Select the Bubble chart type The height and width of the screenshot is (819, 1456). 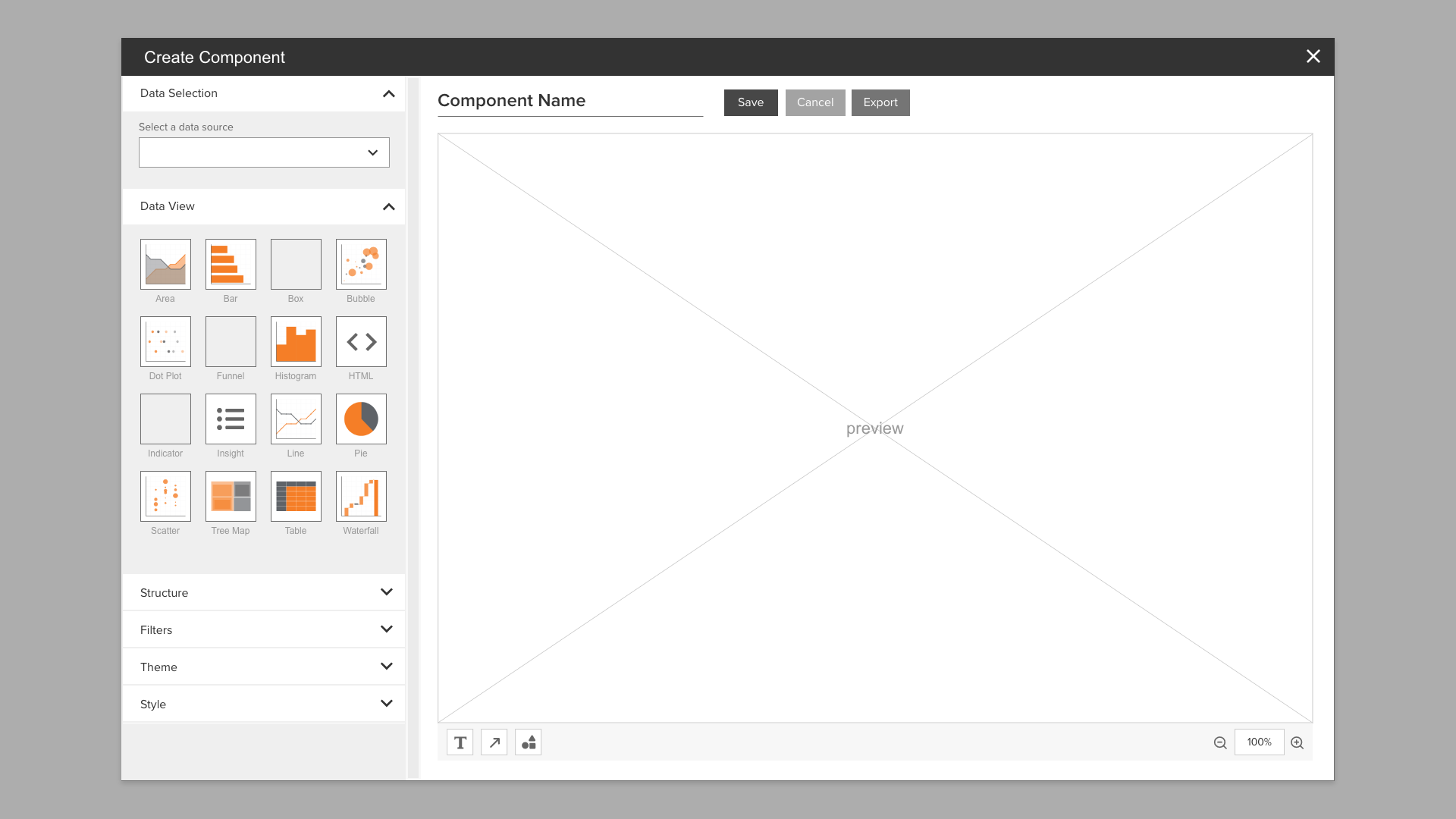tap(361, 264)
